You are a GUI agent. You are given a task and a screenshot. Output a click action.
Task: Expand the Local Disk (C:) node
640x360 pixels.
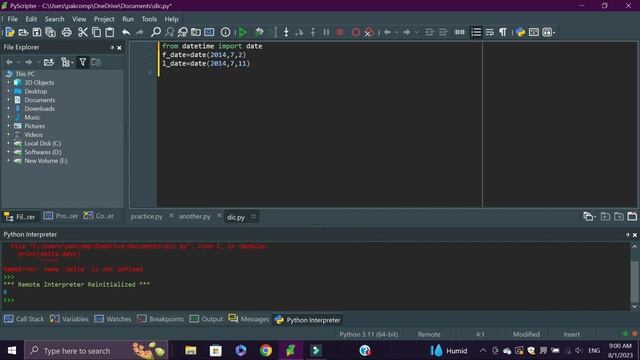(8, 143)
